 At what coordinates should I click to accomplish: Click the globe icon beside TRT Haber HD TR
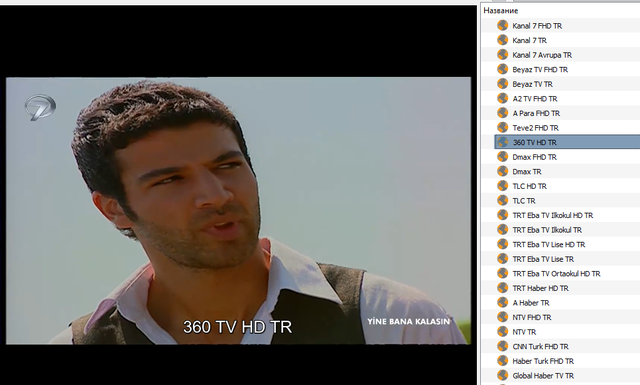click(x=502, y=288)
